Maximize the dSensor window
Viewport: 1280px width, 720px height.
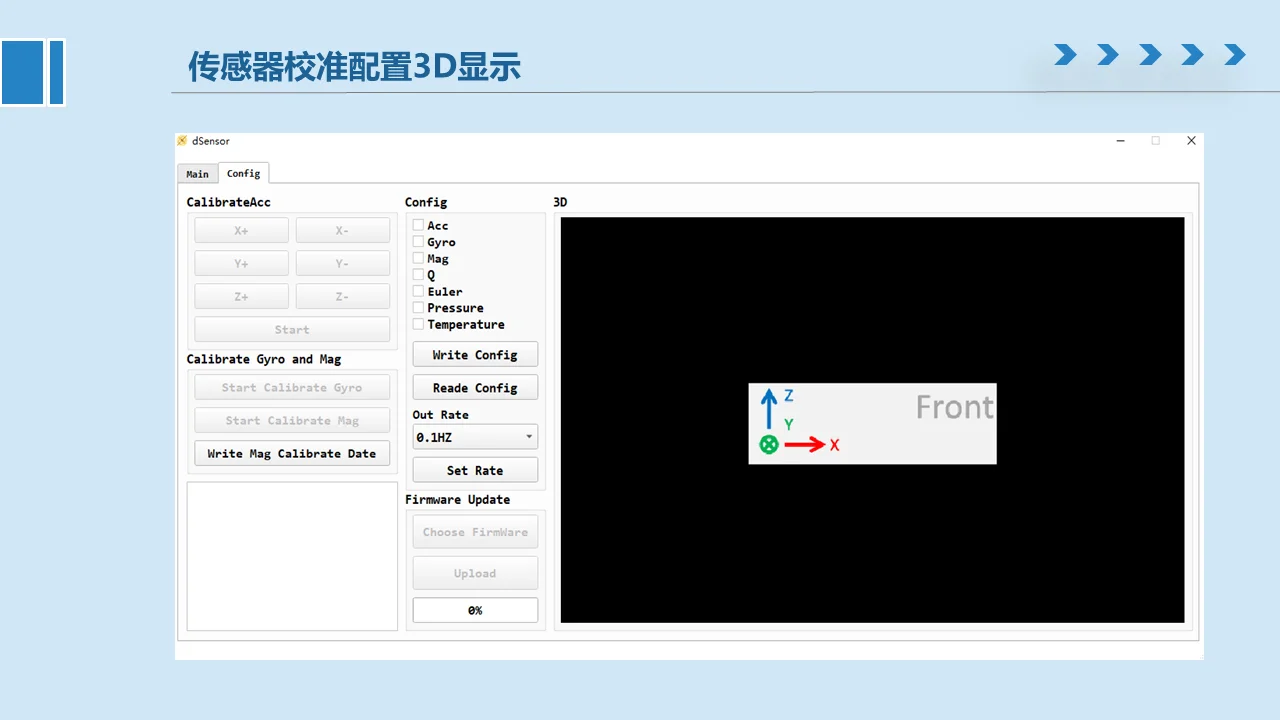[x=1155, y=141]
